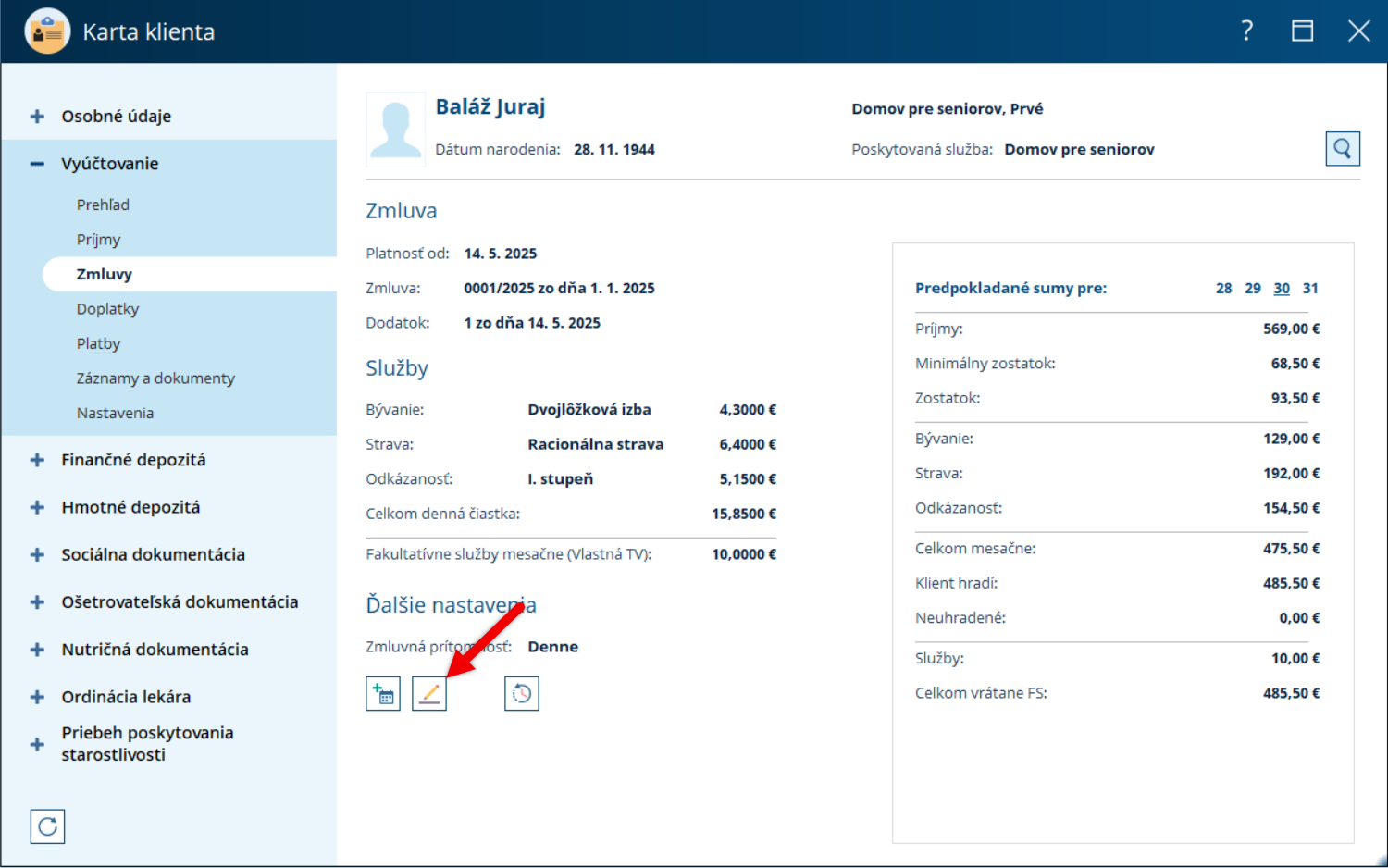Expand the Osobné údaje section

click(37, 117)
